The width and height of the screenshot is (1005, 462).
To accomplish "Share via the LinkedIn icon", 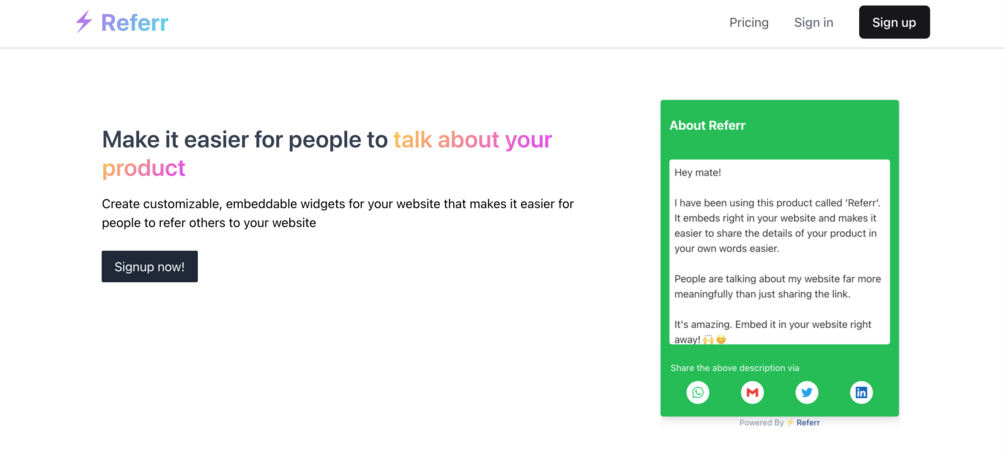I will click(861, 392).
